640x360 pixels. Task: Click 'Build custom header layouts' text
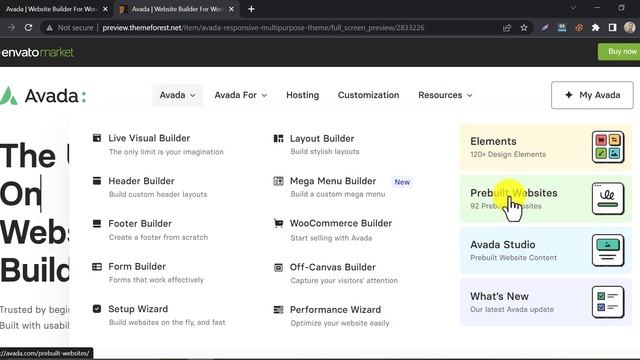coord(158,194)
